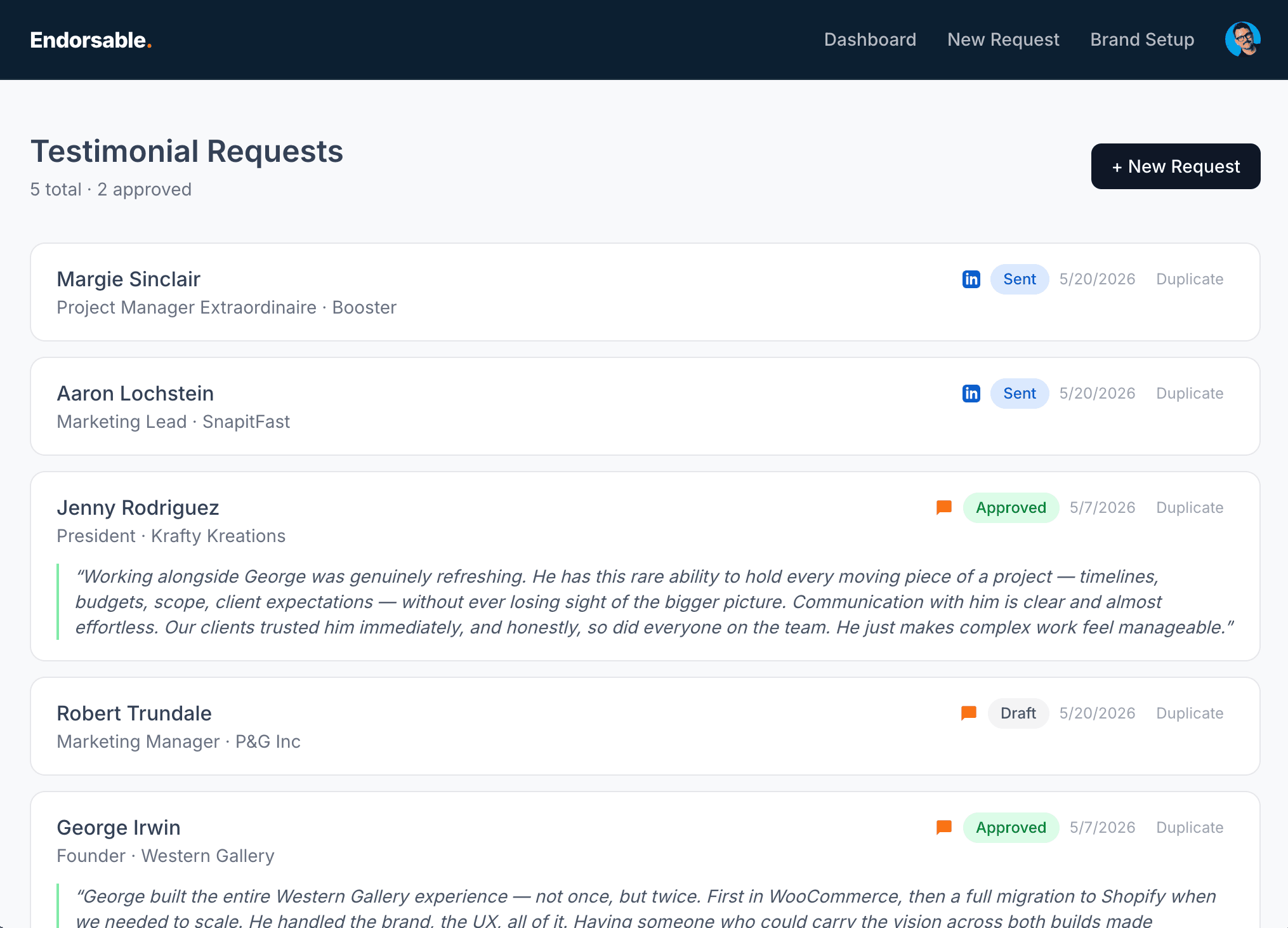Click the Sent badge on Margie Sinclair's row

pyautogui.click(x=1020, y=279)
